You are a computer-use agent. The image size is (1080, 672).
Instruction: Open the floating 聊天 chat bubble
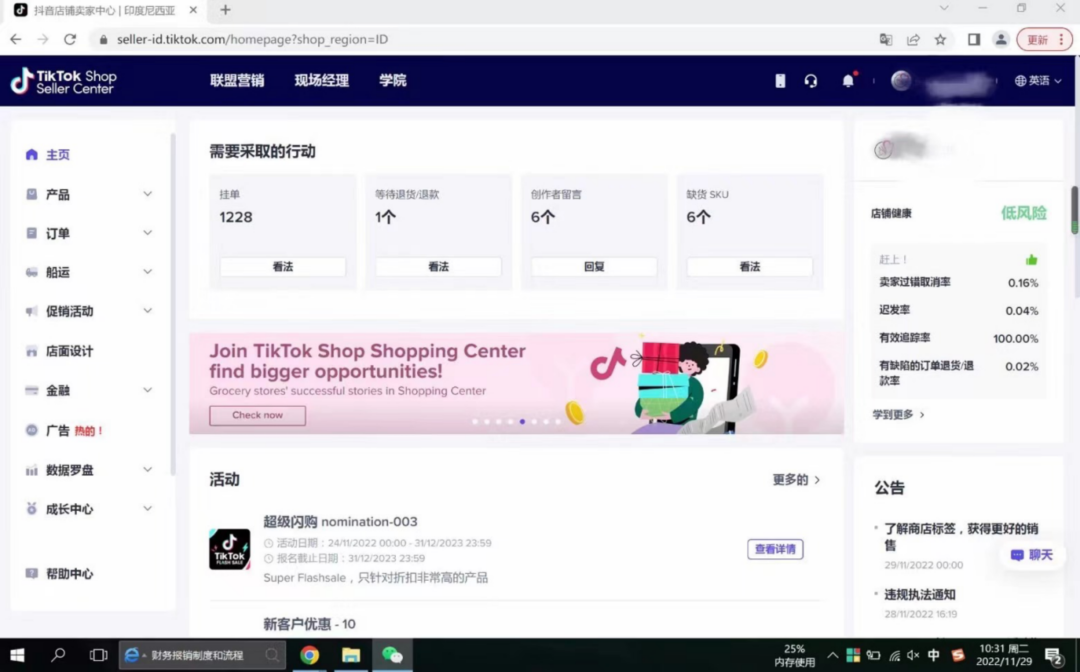(1031, 555)
